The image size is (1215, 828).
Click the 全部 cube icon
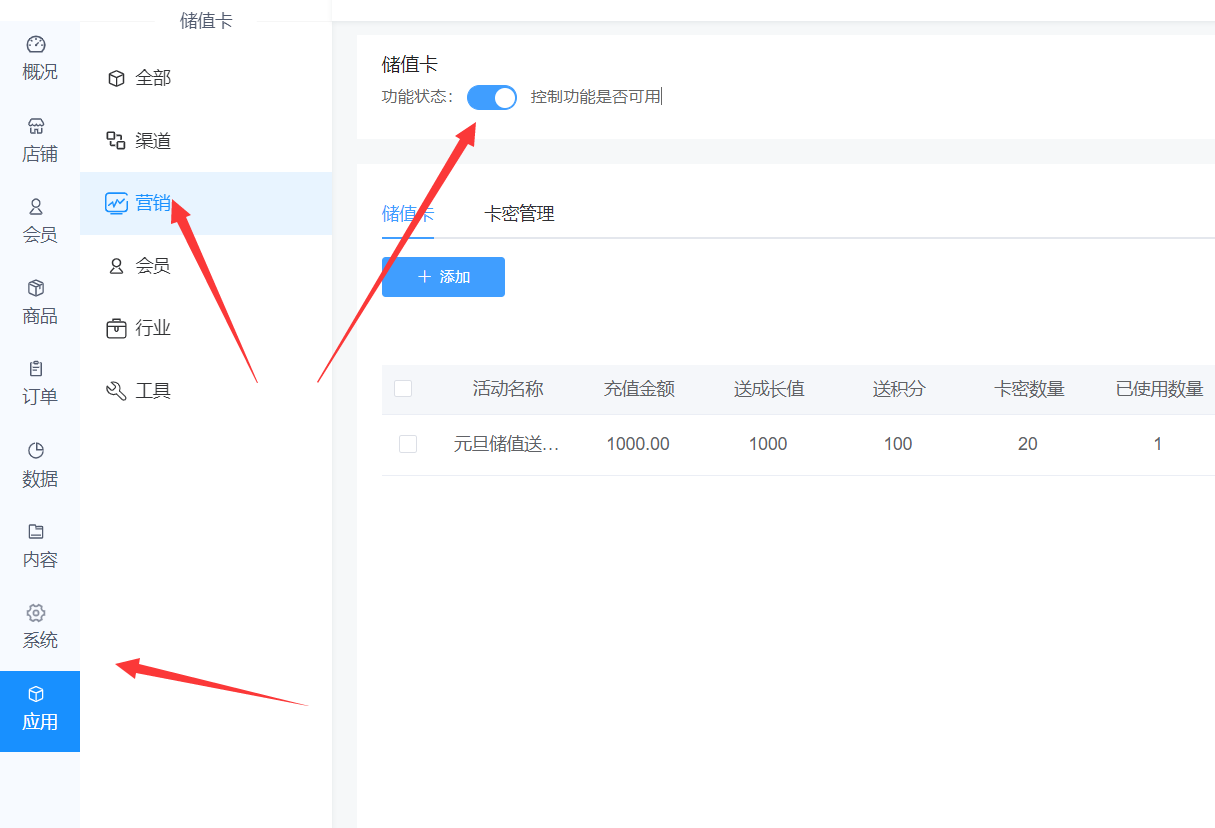click(x=116, y=78)
